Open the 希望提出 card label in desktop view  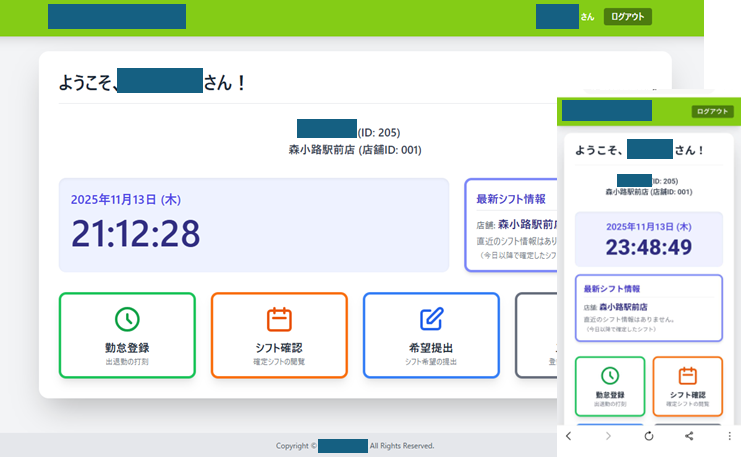point(431,347)
